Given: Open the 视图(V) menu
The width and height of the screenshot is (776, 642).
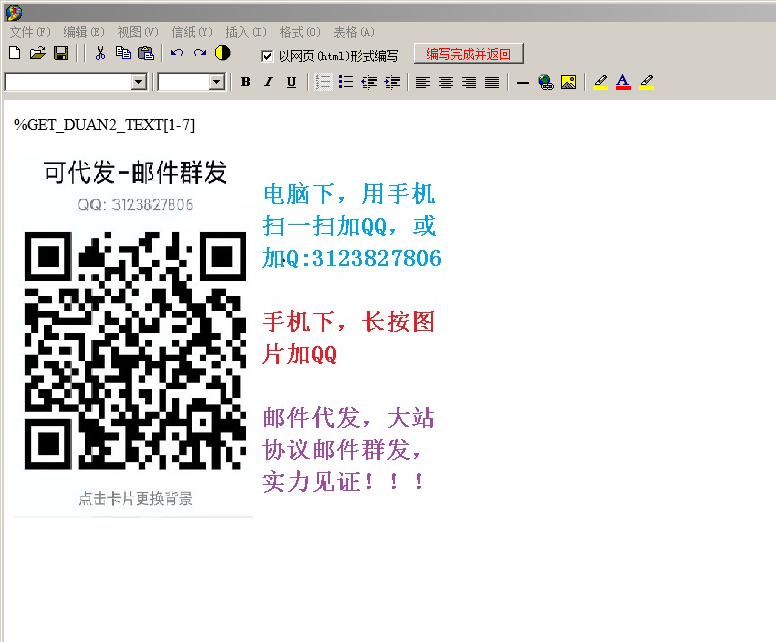Looking at the screenshot, I should (x=138, y=32).
